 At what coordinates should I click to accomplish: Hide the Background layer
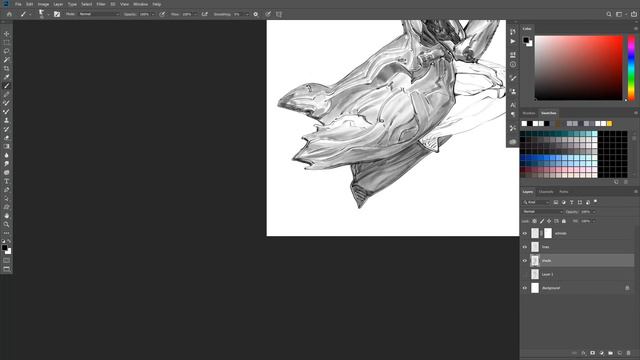(525, 288)
